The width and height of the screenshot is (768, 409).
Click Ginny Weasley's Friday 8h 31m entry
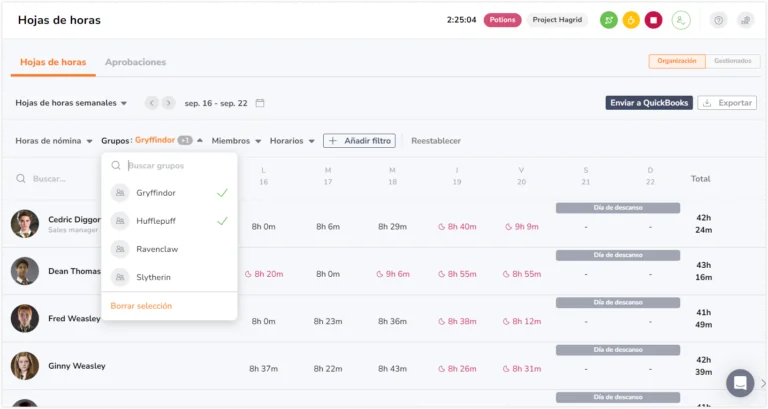[522, 369]
